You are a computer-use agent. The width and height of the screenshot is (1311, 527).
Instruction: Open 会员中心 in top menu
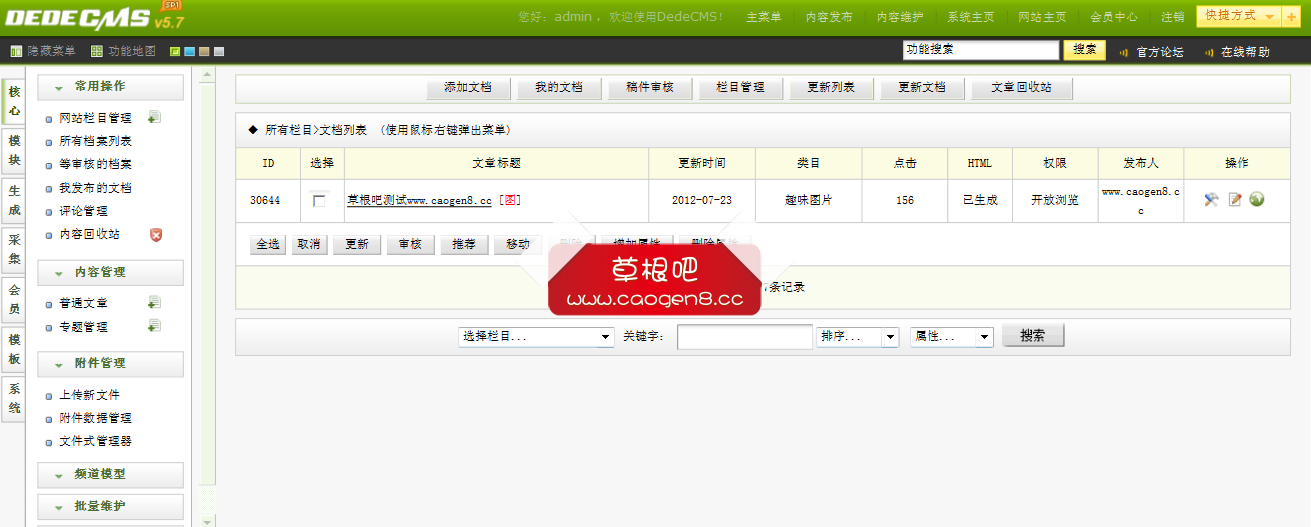pyautogui.click(x=1113, y=17)
